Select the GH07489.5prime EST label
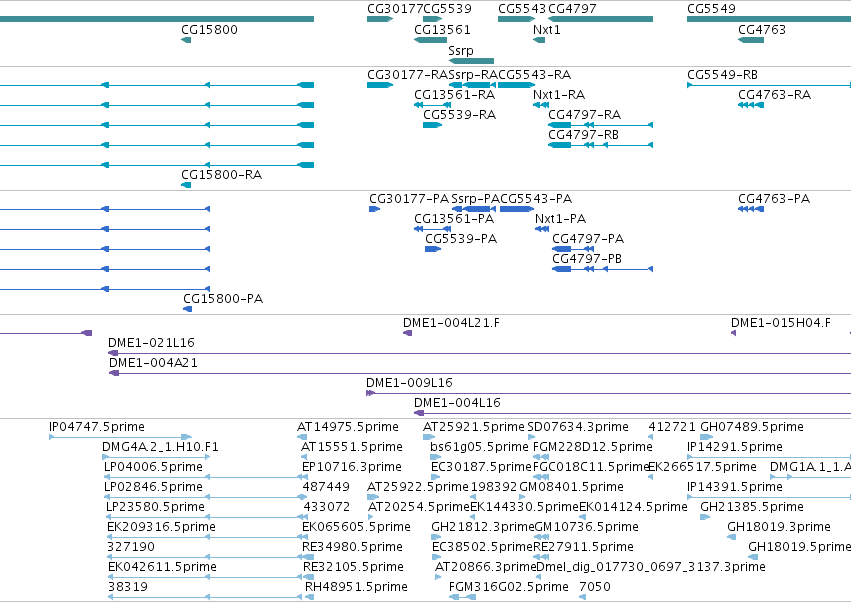Screen dimensions: 851x602 pyautogui.click(x=752, y=427)
